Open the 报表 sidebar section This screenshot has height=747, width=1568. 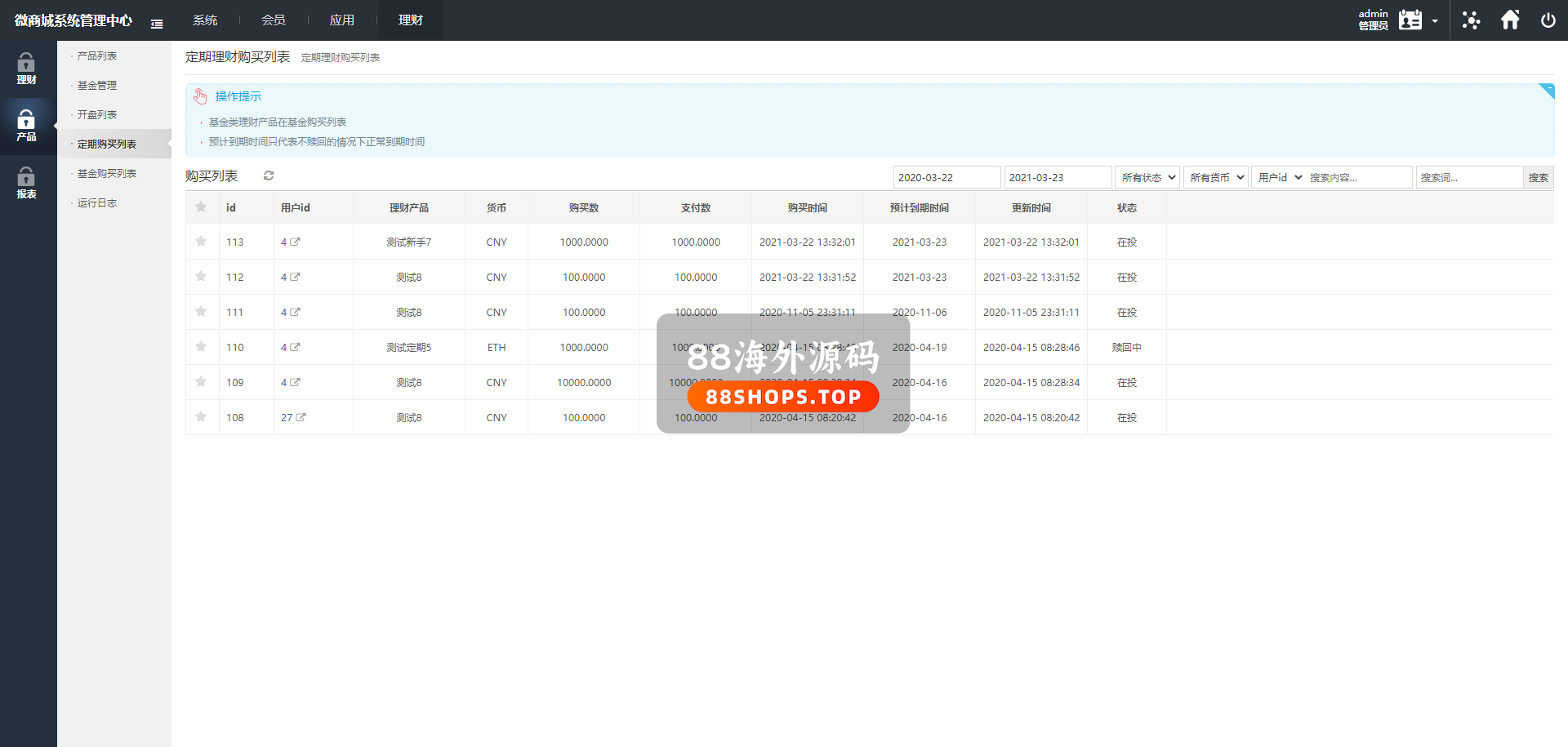(x=26, y=183)
